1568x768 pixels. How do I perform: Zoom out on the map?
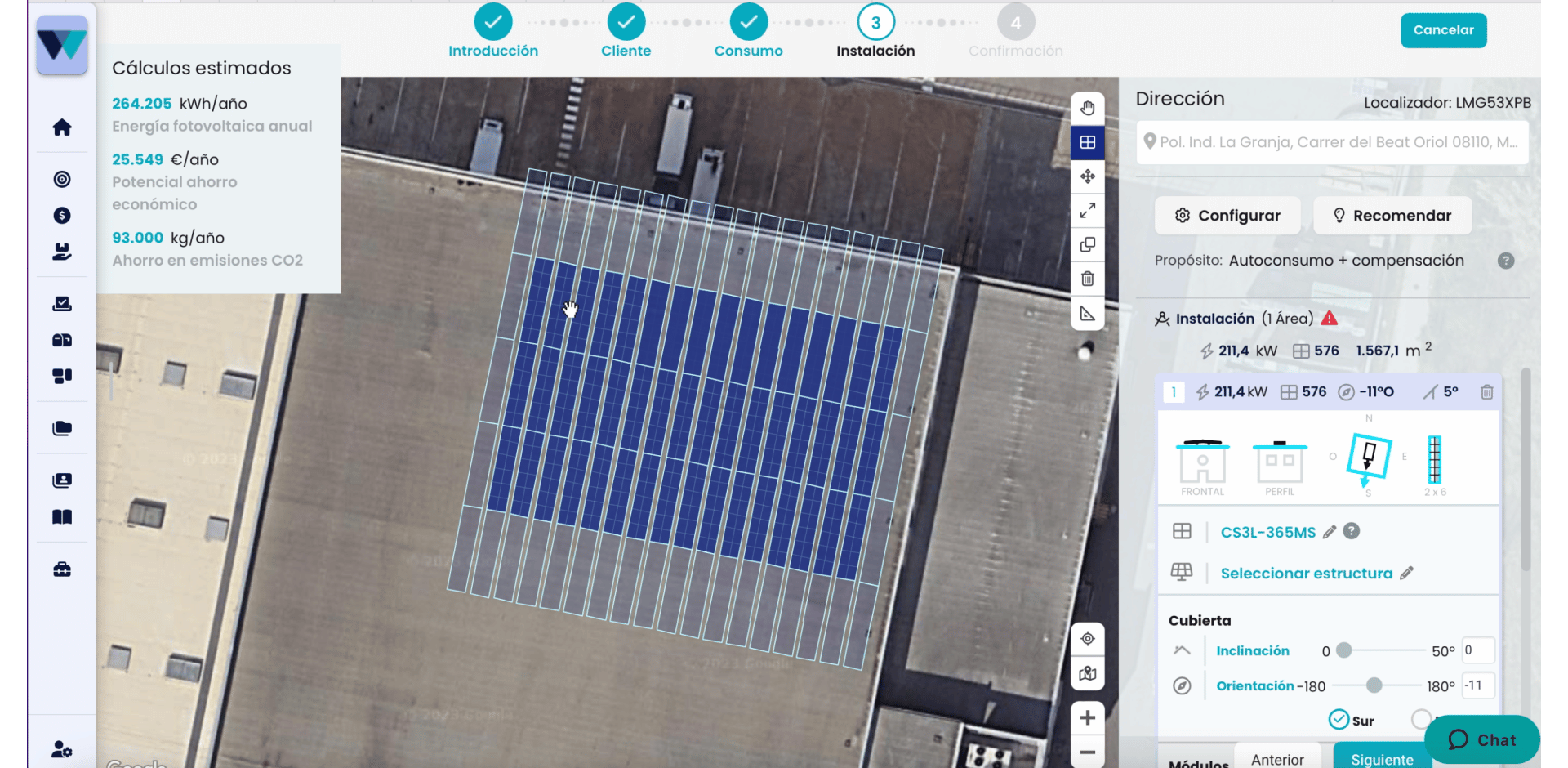[1087, 752]
